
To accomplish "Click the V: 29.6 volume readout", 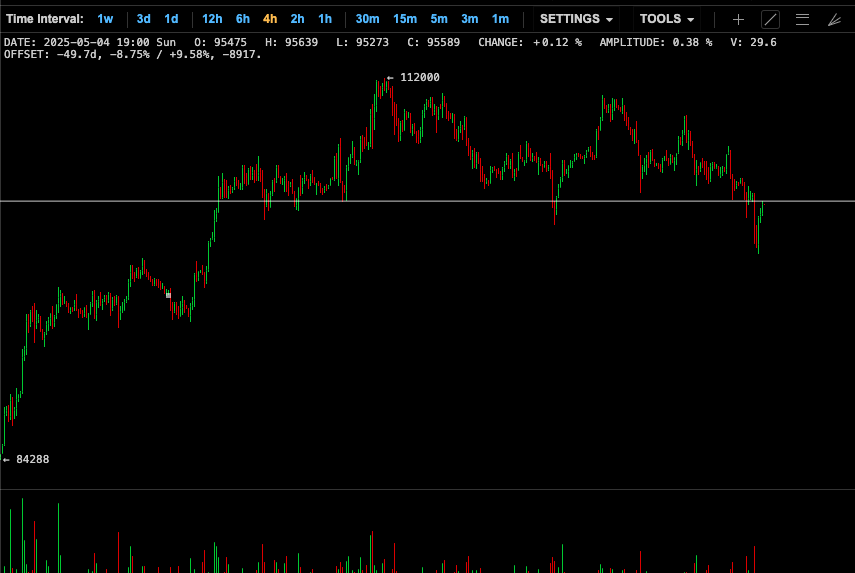I will [x=754, y=43].
